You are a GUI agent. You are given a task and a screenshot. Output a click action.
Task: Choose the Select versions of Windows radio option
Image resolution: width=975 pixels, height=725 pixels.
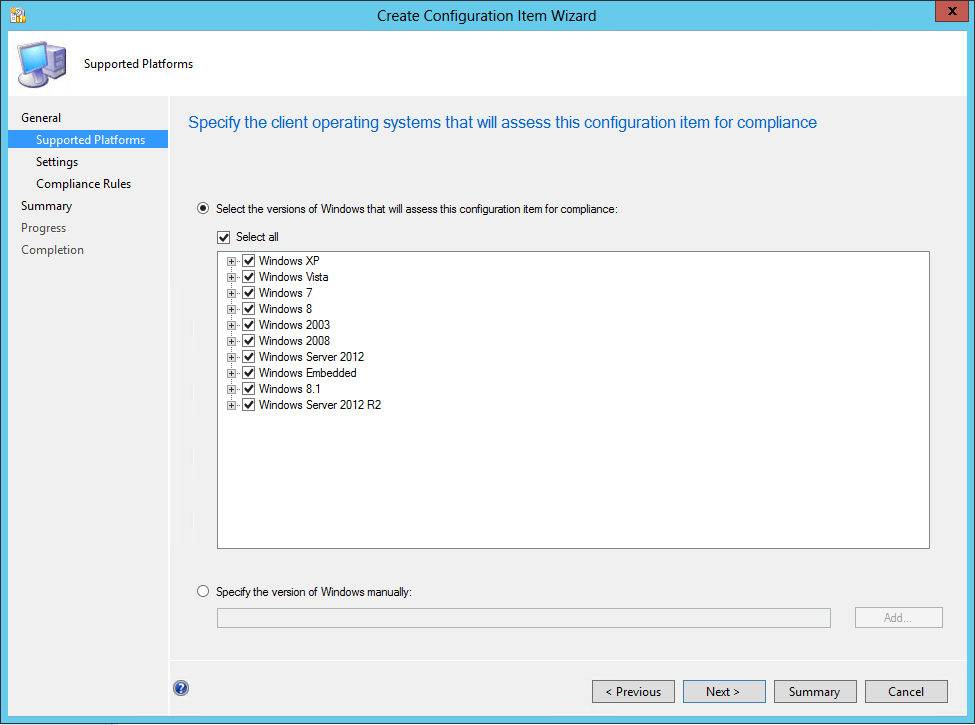pyautogui.click(x=203, y=207)
